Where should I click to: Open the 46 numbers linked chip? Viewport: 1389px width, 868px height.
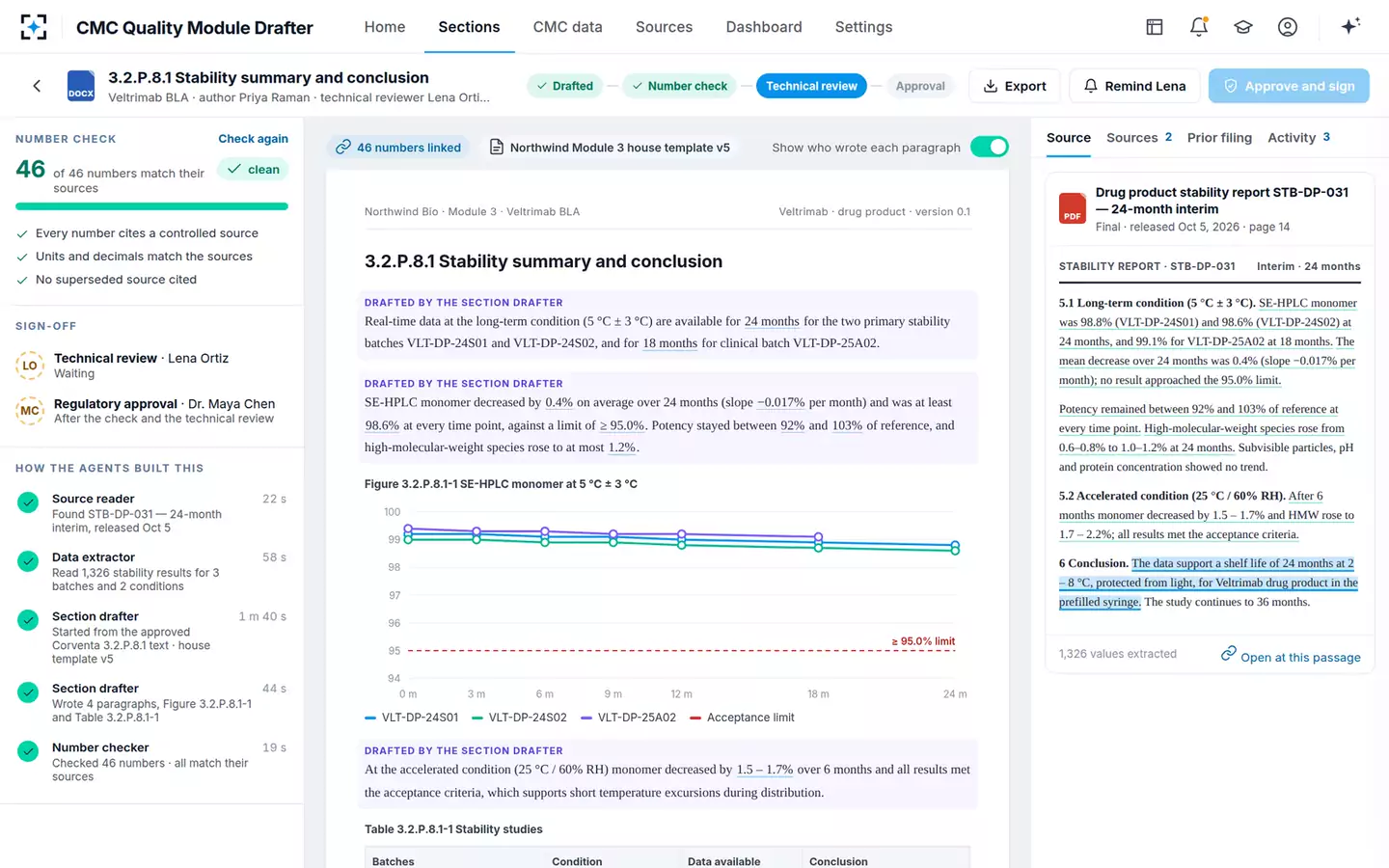[398, 148]
